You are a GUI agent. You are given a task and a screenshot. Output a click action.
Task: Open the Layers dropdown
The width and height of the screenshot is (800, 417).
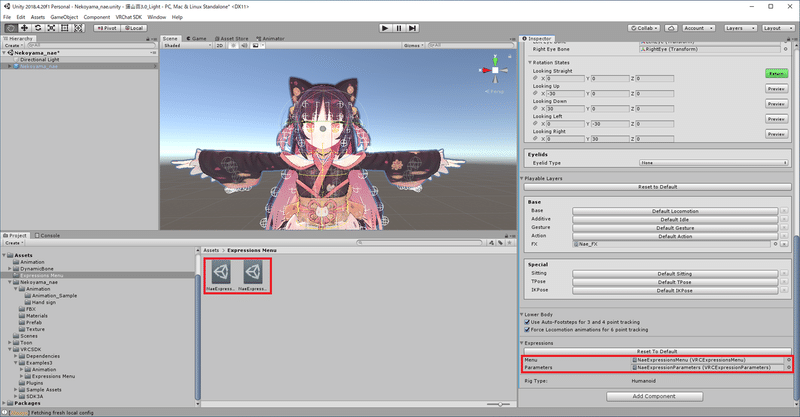[740, 28]
